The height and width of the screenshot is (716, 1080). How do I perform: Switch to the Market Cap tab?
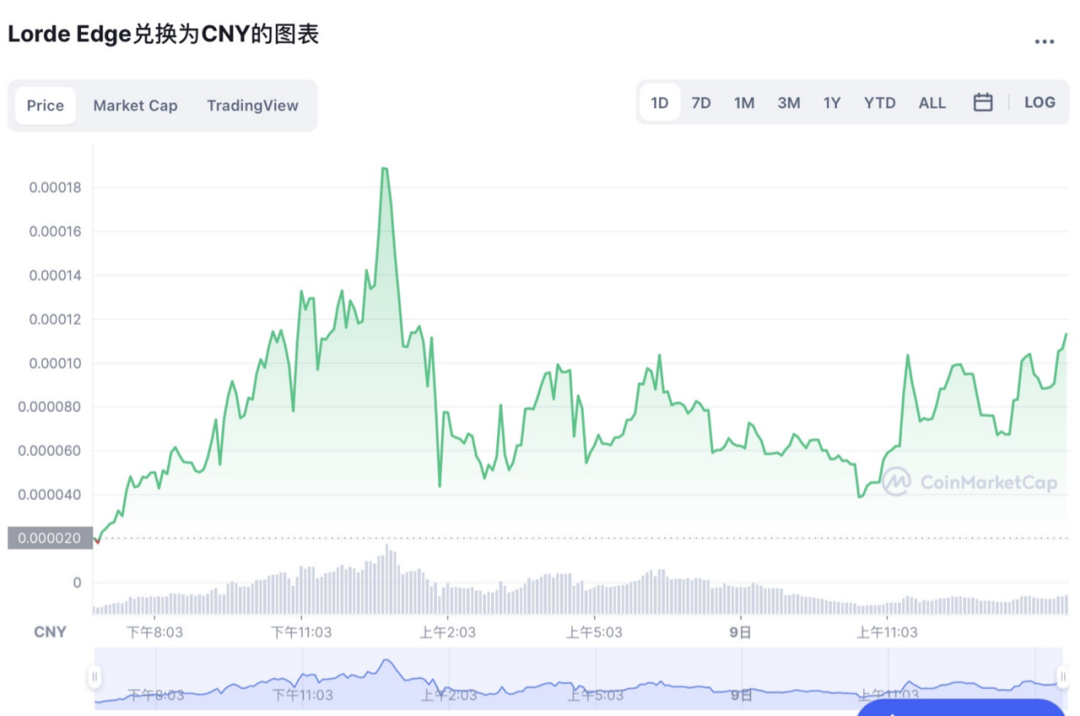pyautogui.click(x=135, y=105)
